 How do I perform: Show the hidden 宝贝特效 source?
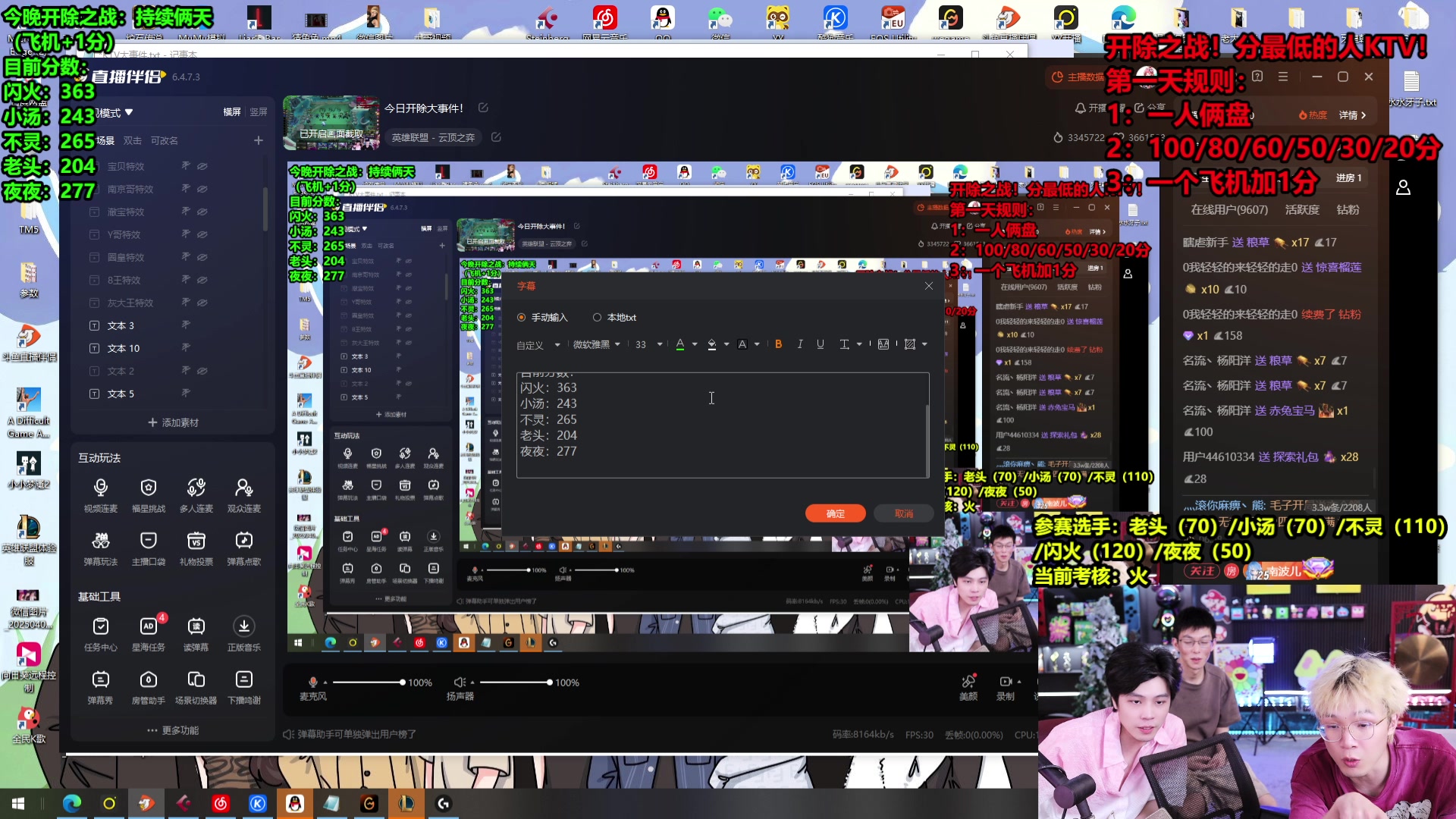(202, 166)
